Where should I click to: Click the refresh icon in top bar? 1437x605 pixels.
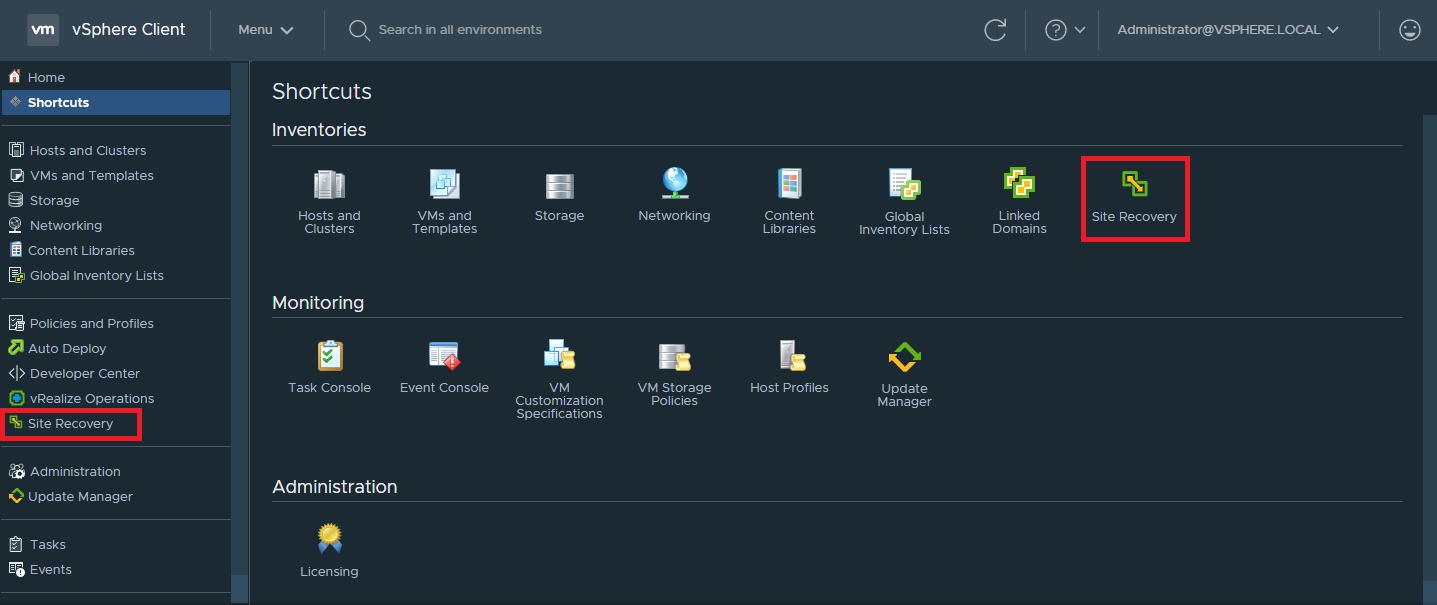tap(995, 30)
